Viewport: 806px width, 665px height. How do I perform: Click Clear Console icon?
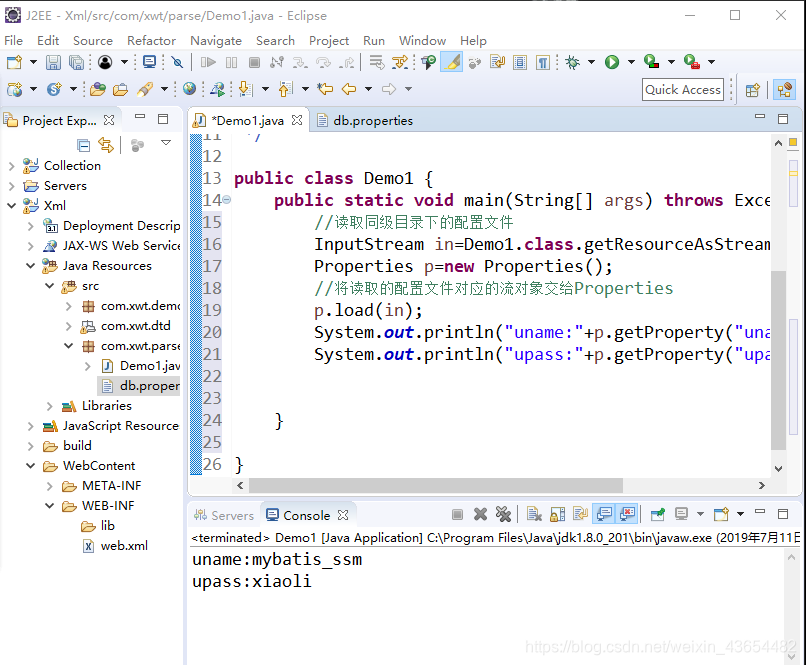(x=534, y=514)
